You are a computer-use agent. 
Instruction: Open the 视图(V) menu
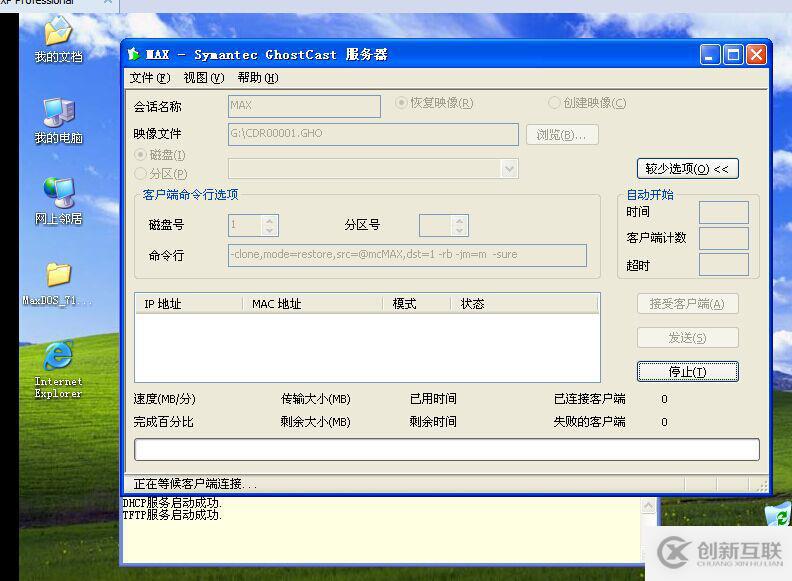(204, 78)
